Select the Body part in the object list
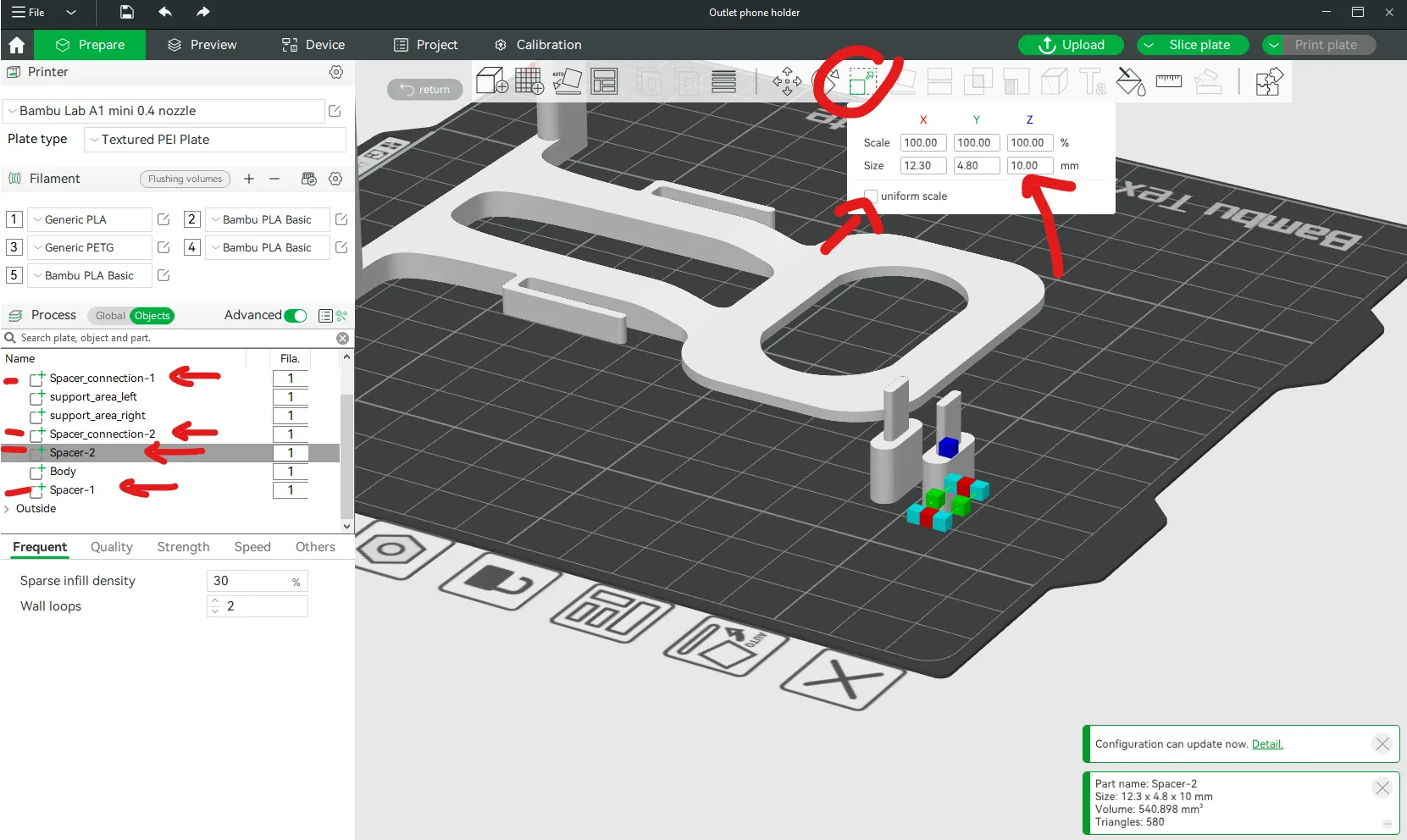This screenshot has height=840, width=1407. (63, 472)
